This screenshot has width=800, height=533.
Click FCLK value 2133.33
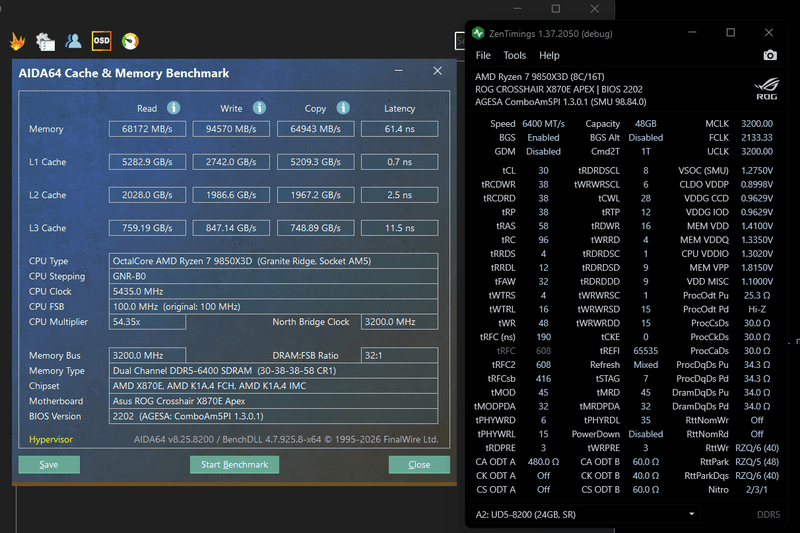757,138
